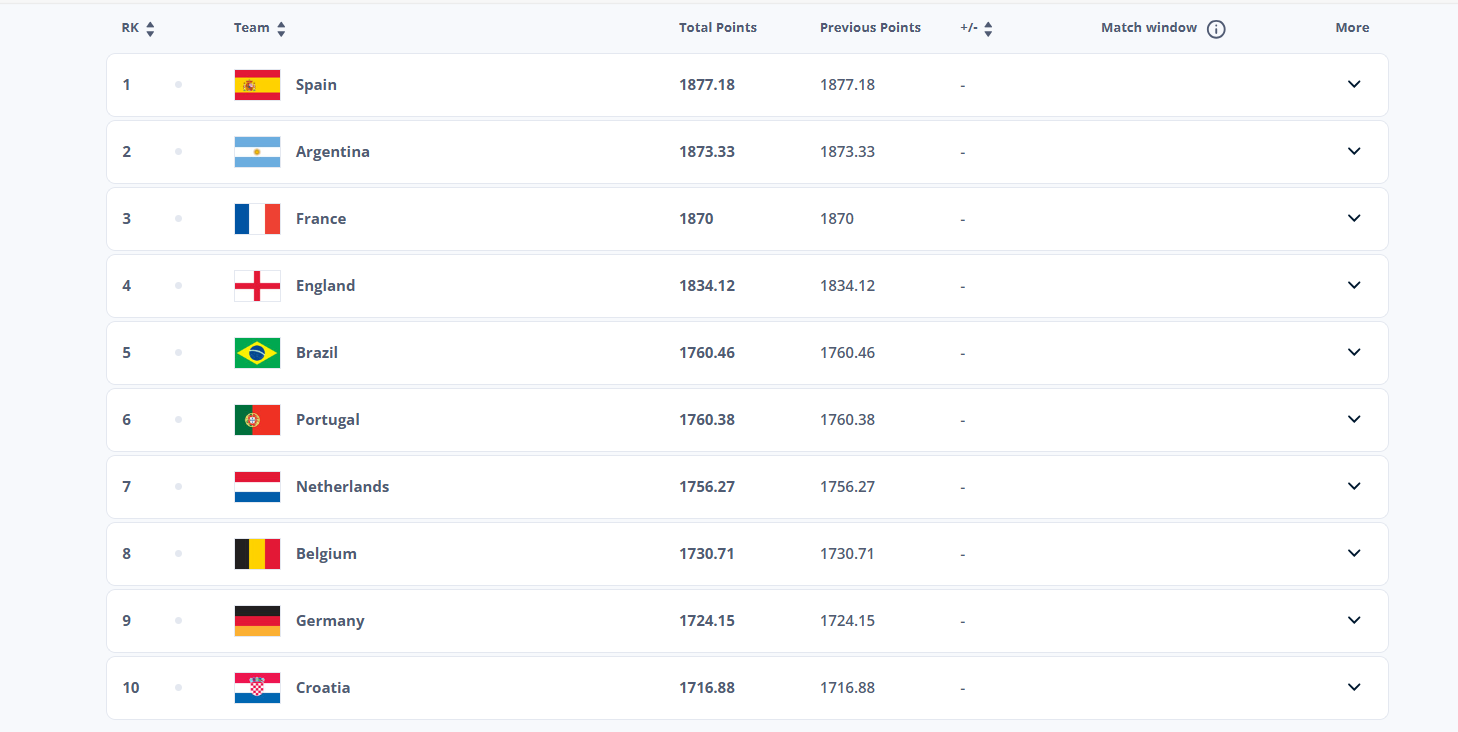Expand the Spain row details
The width and height of the screenshot is (1458, 732).
1354,84
